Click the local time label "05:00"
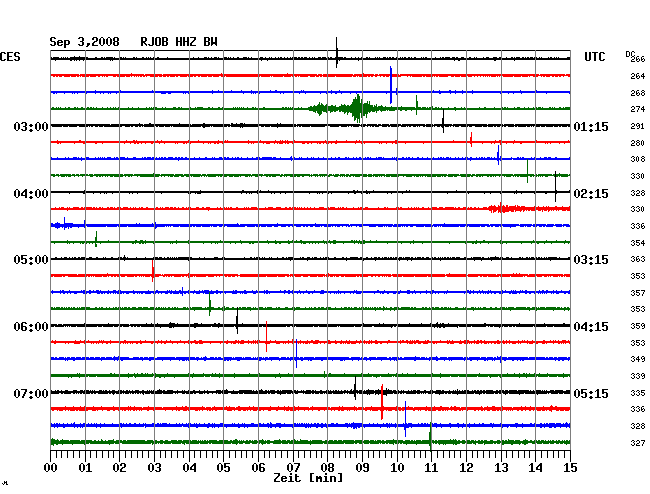650x494 pixels. click(31, 260)
